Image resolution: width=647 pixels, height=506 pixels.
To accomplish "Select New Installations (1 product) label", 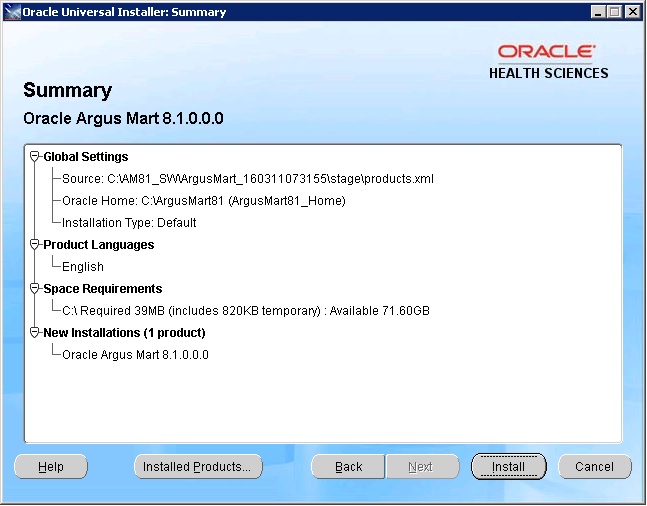I will 124,333.
